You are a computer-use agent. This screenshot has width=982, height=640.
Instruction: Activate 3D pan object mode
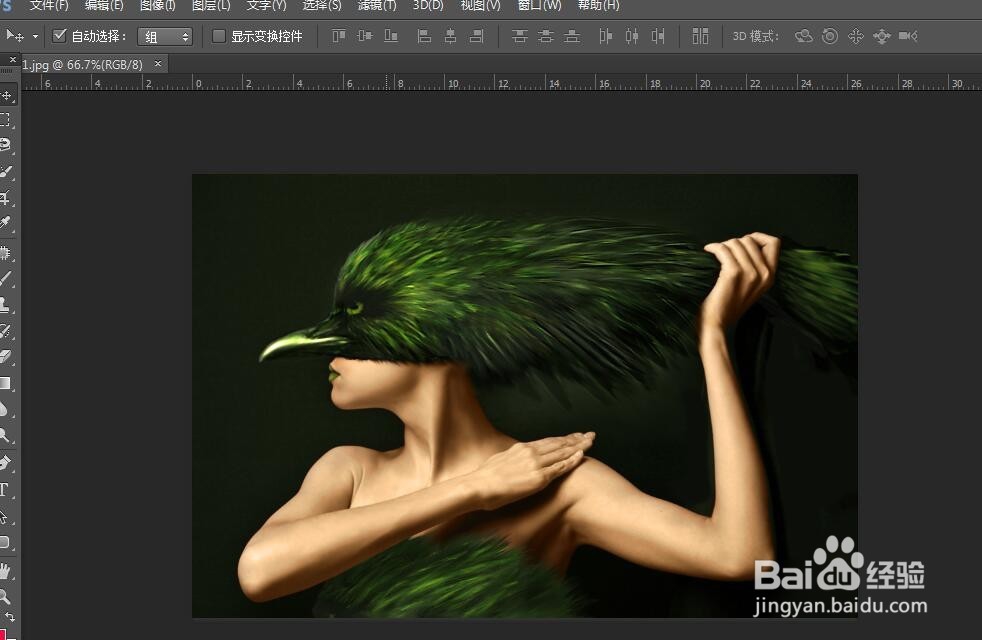pyautogui.click(x=855, y=36)
